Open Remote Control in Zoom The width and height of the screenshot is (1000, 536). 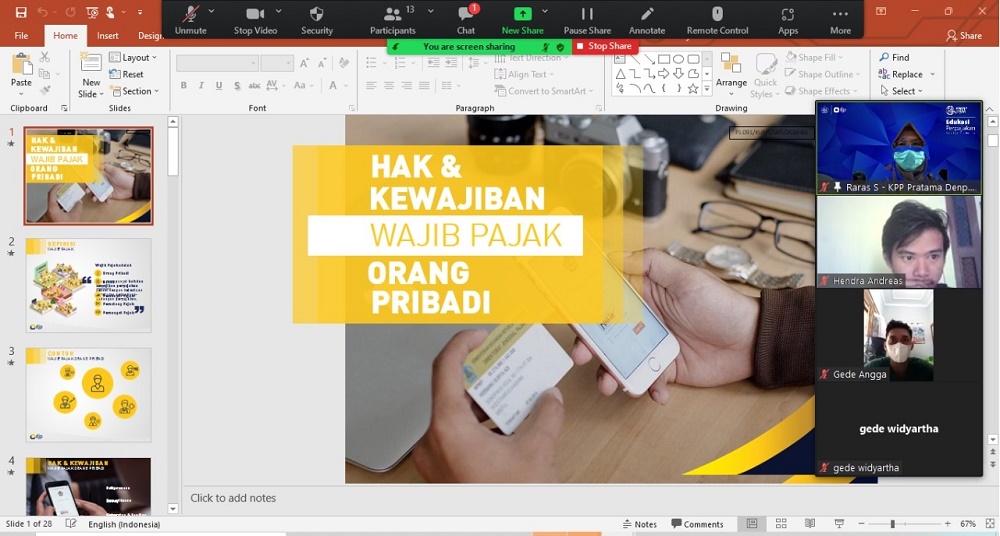point(717,20)
